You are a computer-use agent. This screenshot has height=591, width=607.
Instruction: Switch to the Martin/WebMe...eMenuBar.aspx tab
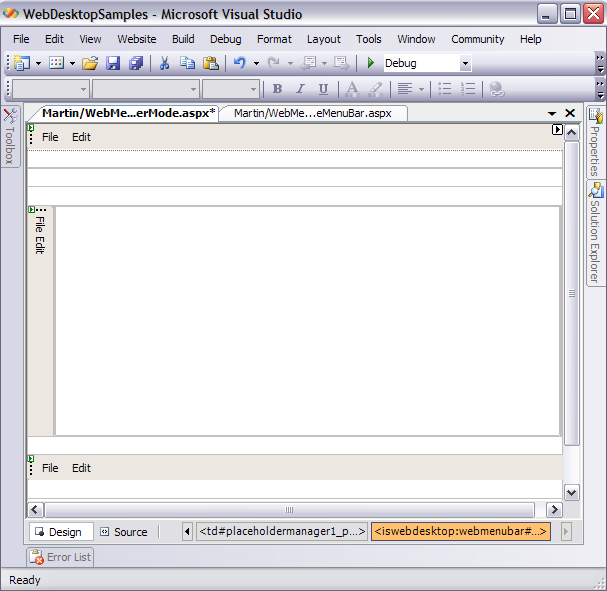pos(312,113)
